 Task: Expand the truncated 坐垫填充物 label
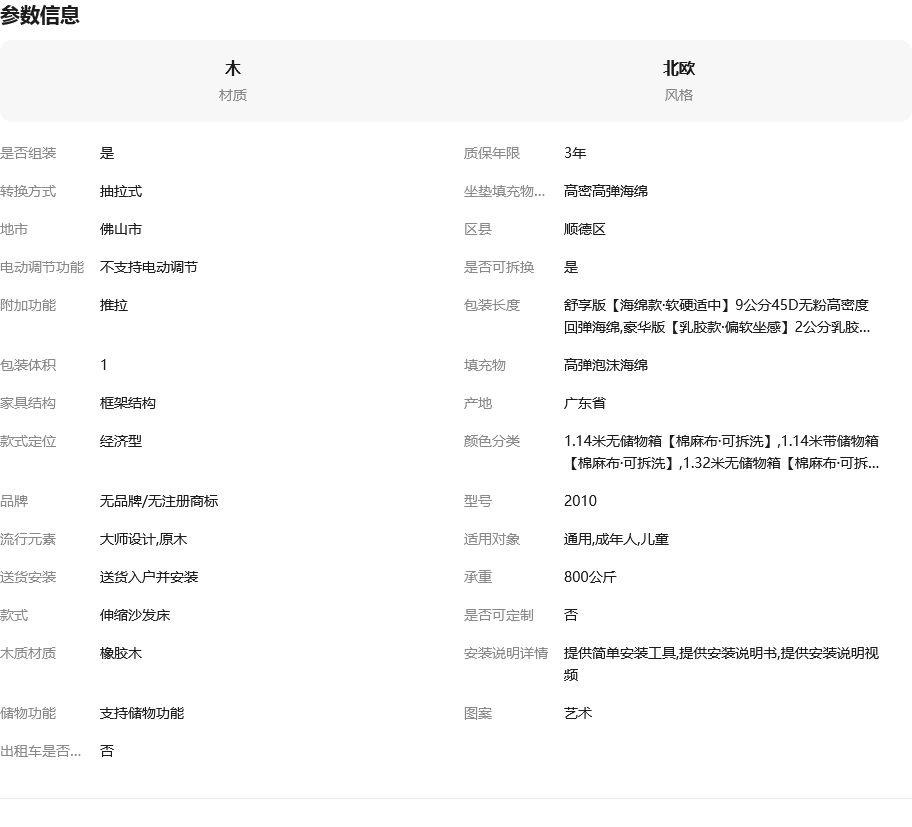pyautogui.click(x=505, y=191)
